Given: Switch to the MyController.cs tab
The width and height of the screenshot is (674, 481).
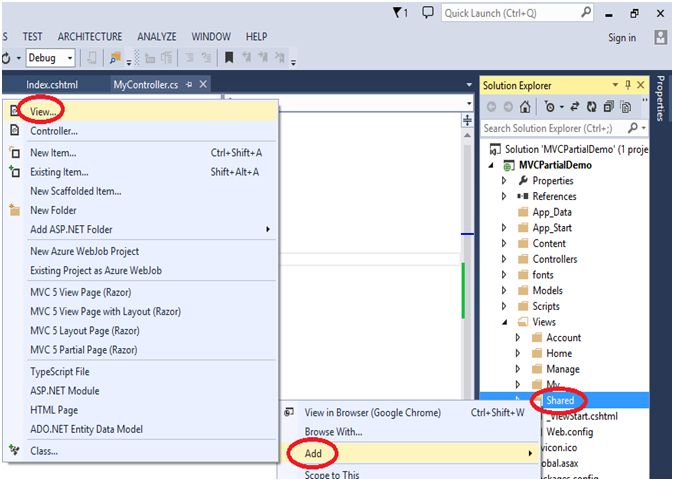Looking at the screenshot, I should coord(146,85).
